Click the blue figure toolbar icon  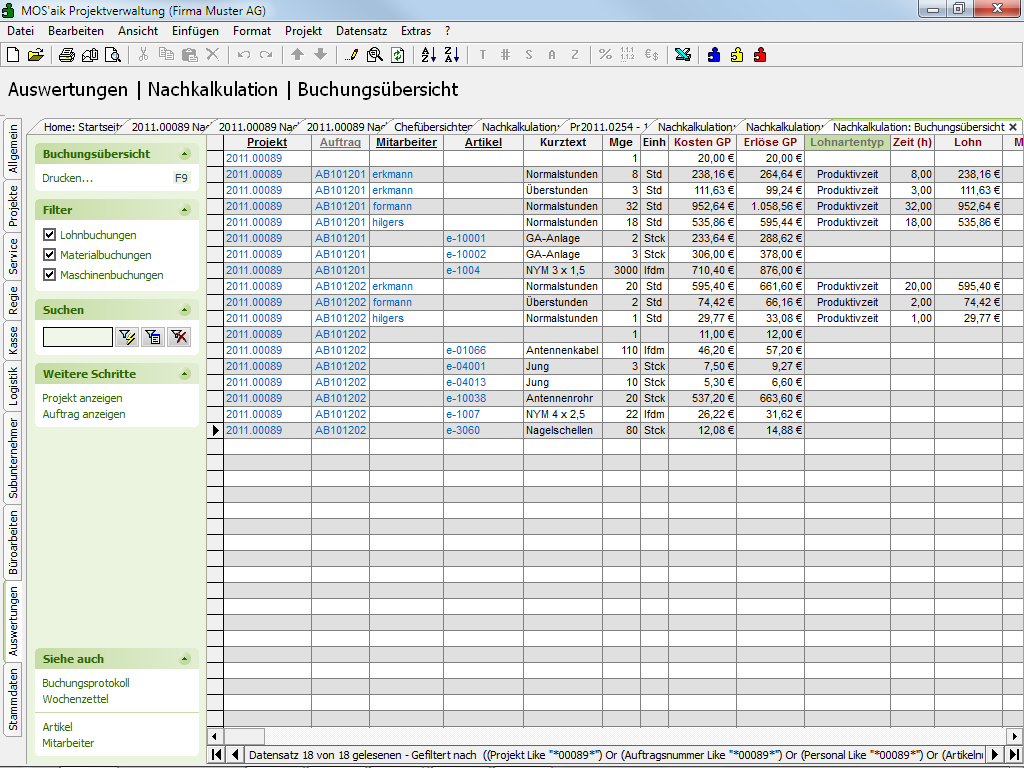(x=714, y=55)
